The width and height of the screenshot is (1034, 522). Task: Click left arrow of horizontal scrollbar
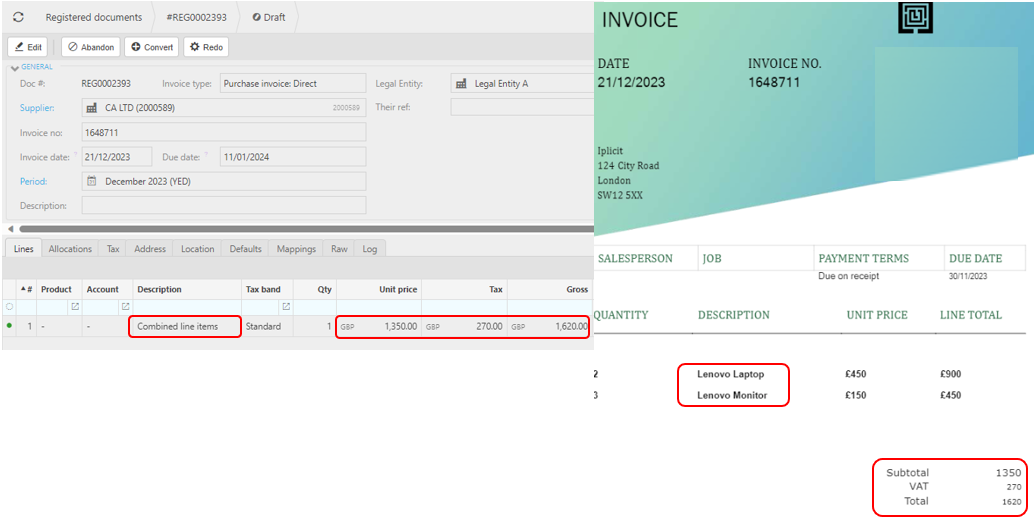(x=11, y=228)
